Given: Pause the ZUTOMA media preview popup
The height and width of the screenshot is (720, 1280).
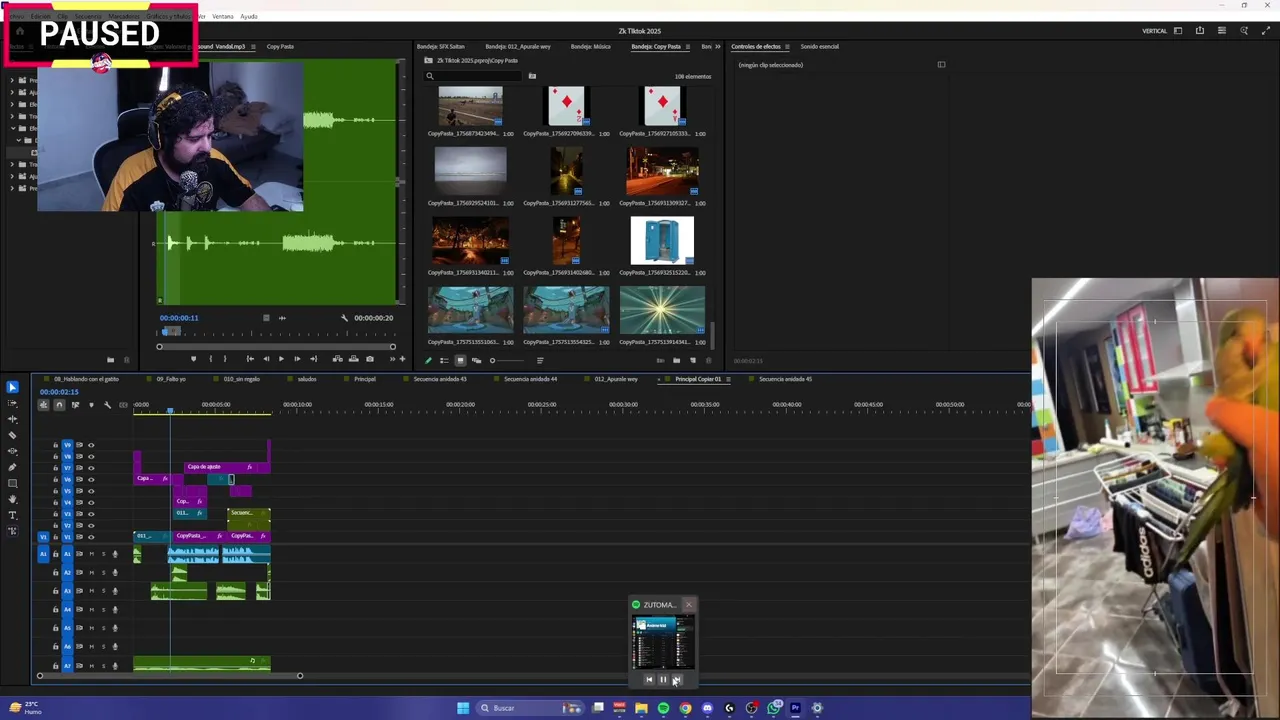Looking at the screenshot, I should point(662,680).
